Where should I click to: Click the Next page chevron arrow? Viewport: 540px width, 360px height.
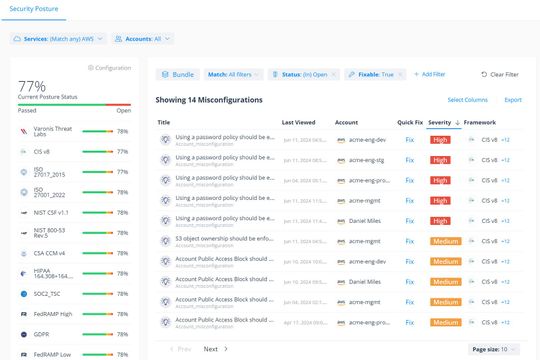(226, 349)
